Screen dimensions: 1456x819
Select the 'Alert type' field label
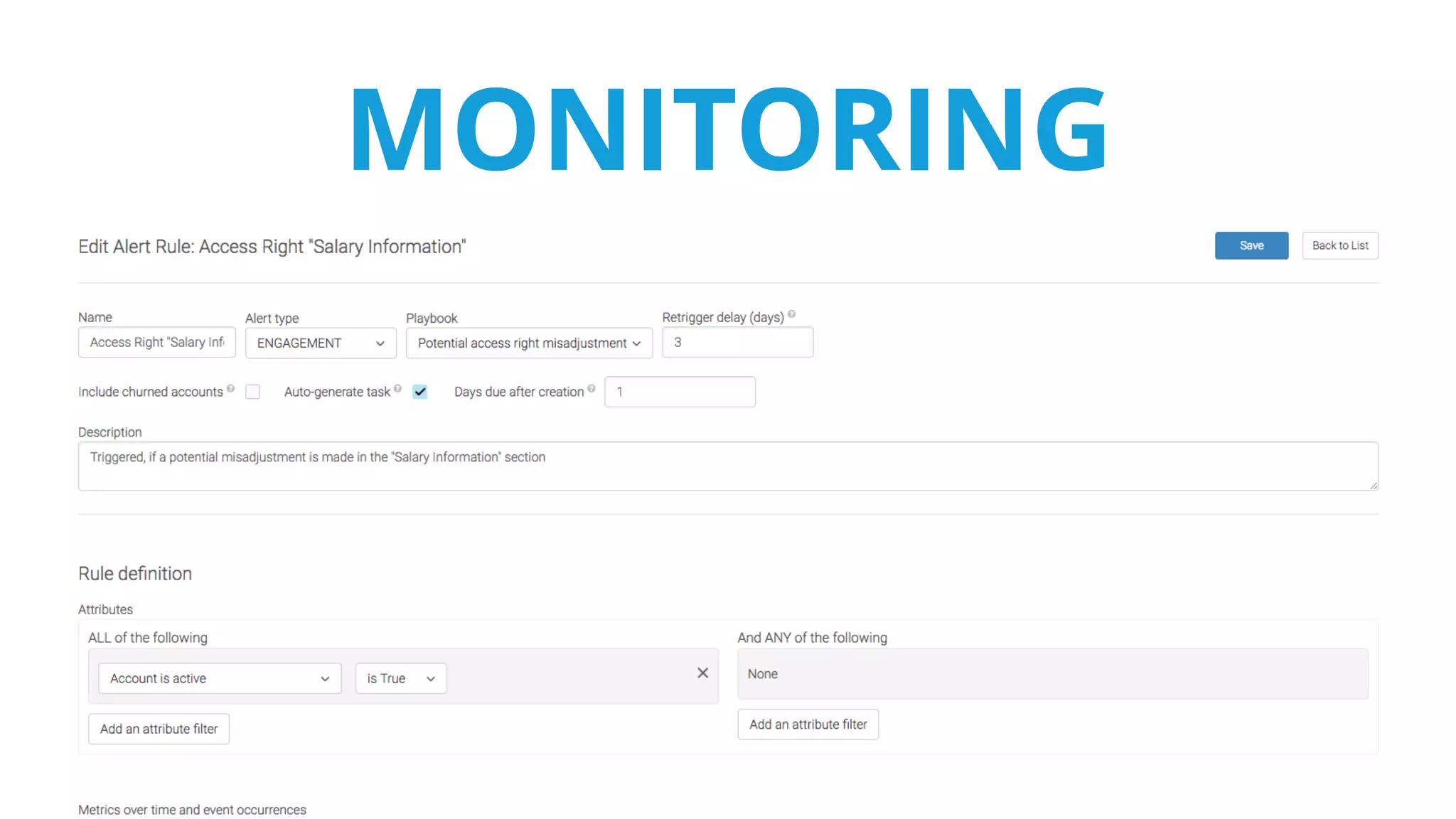coord(272,318)
